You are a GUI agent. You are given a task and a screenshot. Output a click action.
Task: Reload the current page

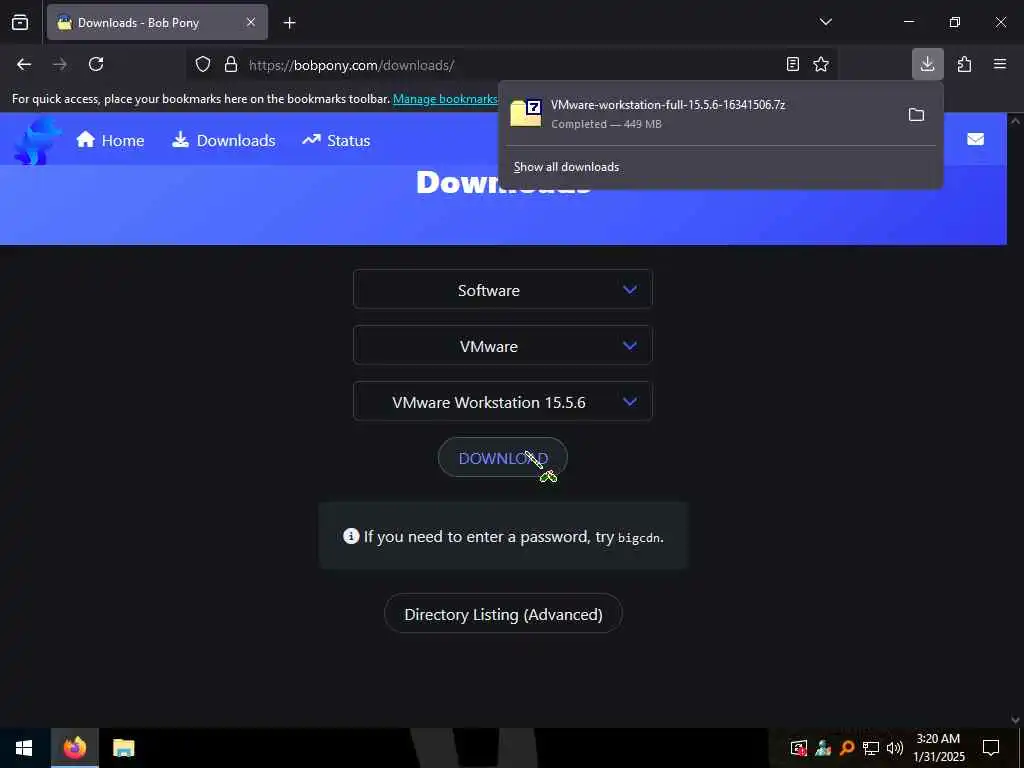point(96,64)
